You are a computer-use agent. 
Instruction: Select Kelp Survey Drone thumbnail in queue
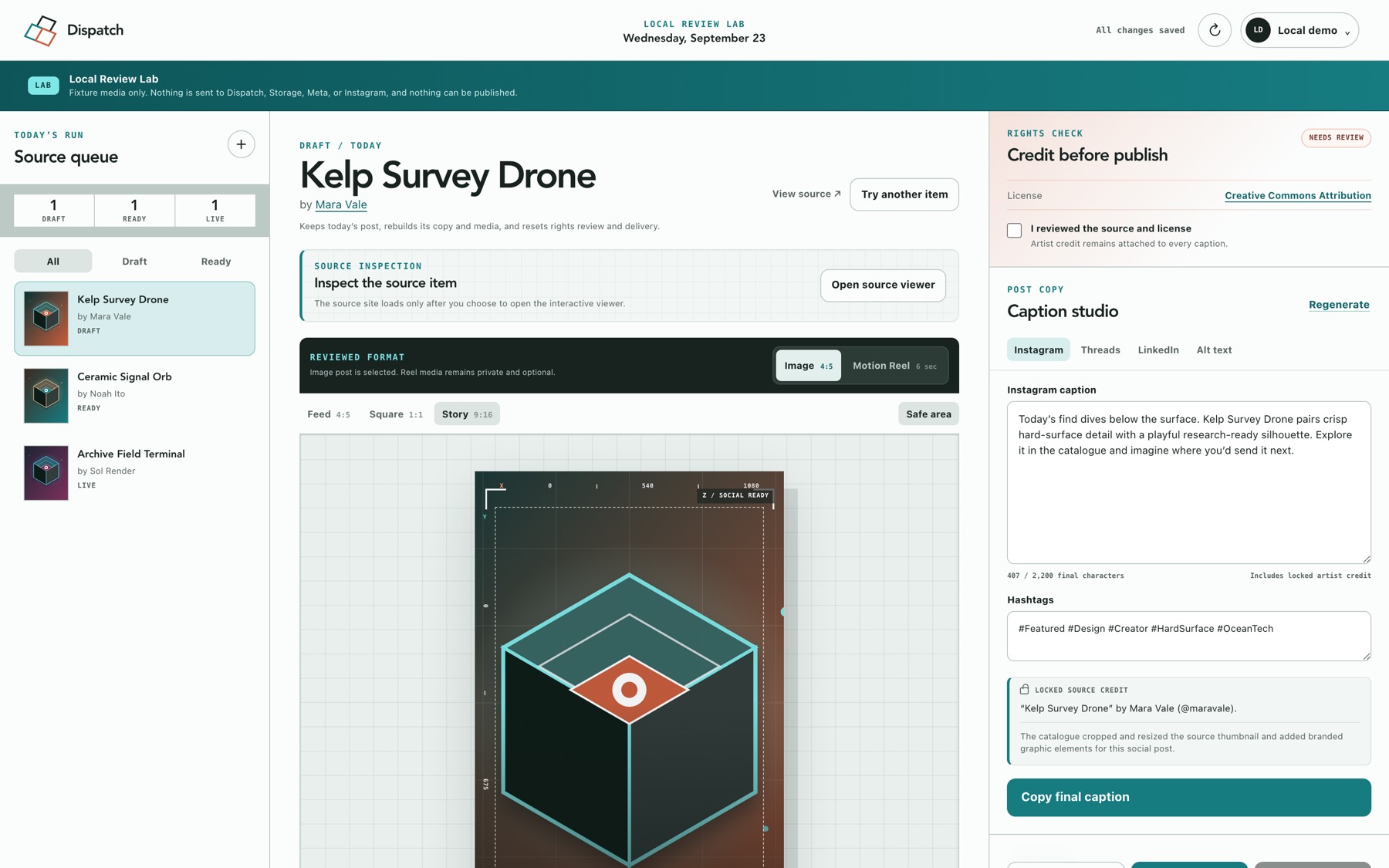pyautogui.click(x=46, y=319)
